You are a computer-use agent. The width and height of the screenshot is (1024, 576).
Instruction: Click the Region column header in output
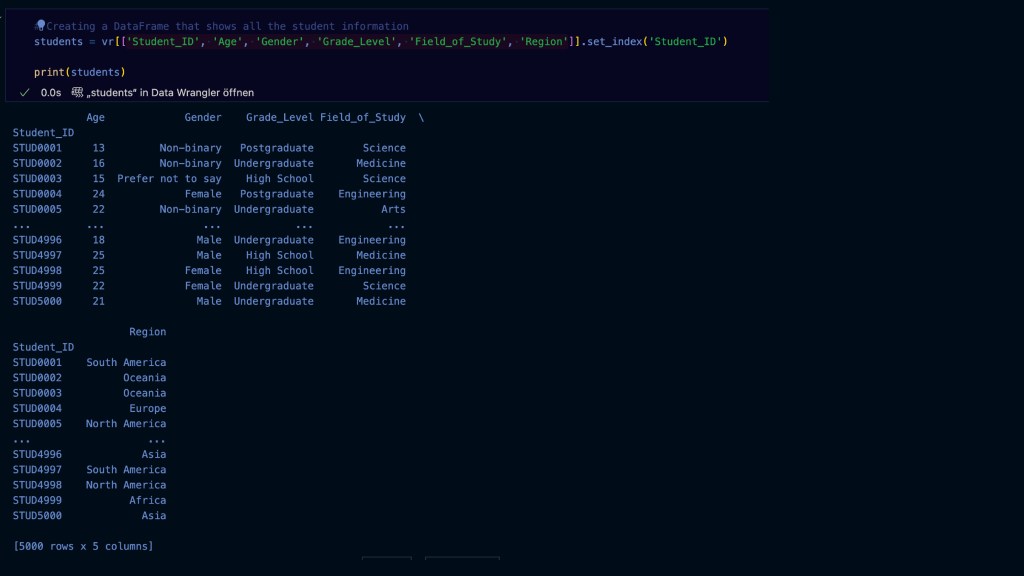(147, 332)
